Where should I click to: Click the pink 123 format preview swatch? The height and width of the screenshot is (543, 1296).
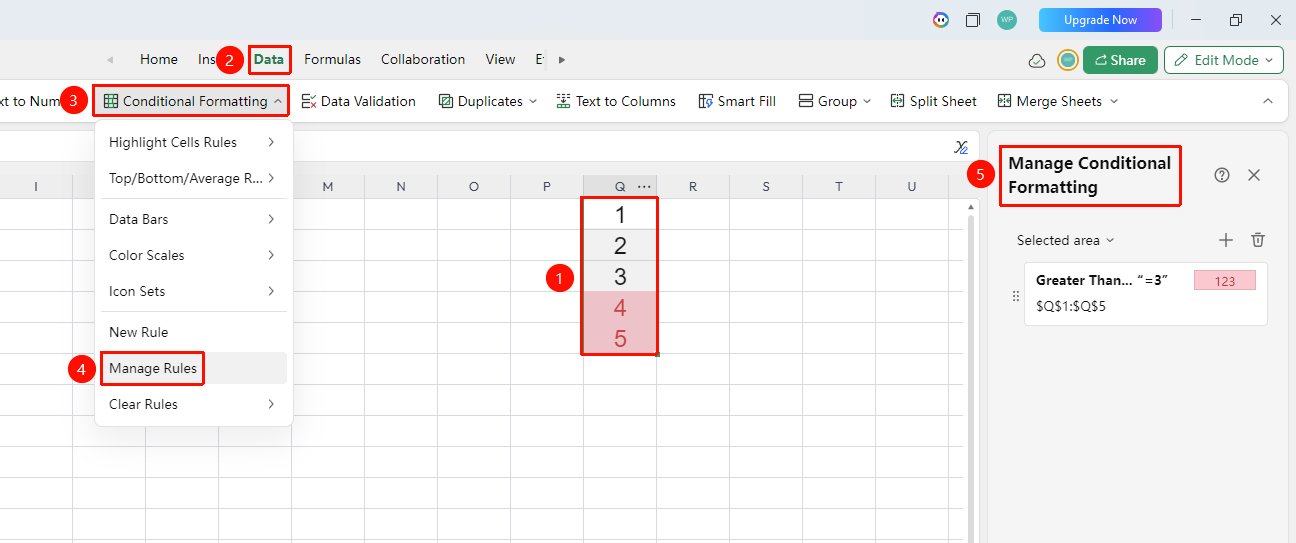click(1225, 281)
